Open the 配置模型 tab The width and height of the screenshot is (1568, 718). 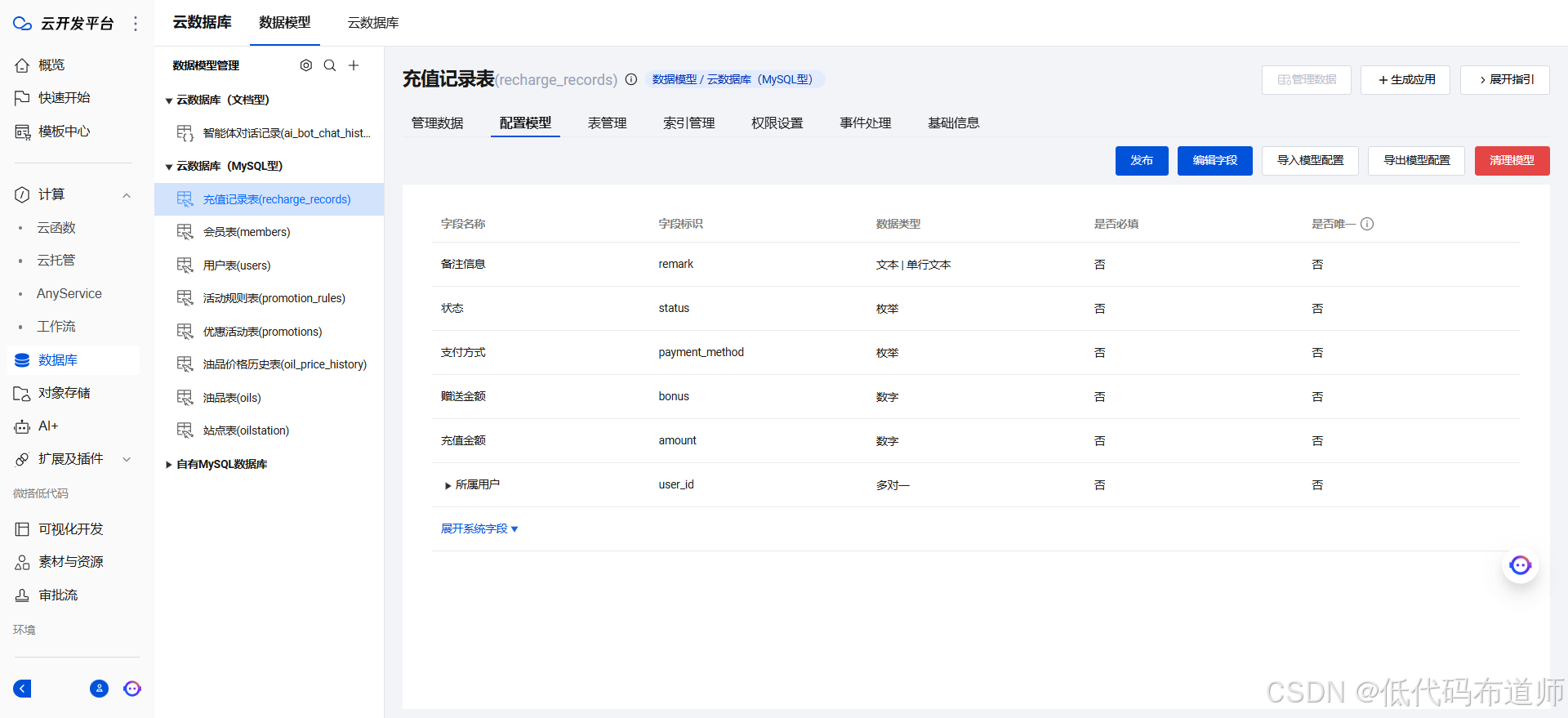point(525,123)
